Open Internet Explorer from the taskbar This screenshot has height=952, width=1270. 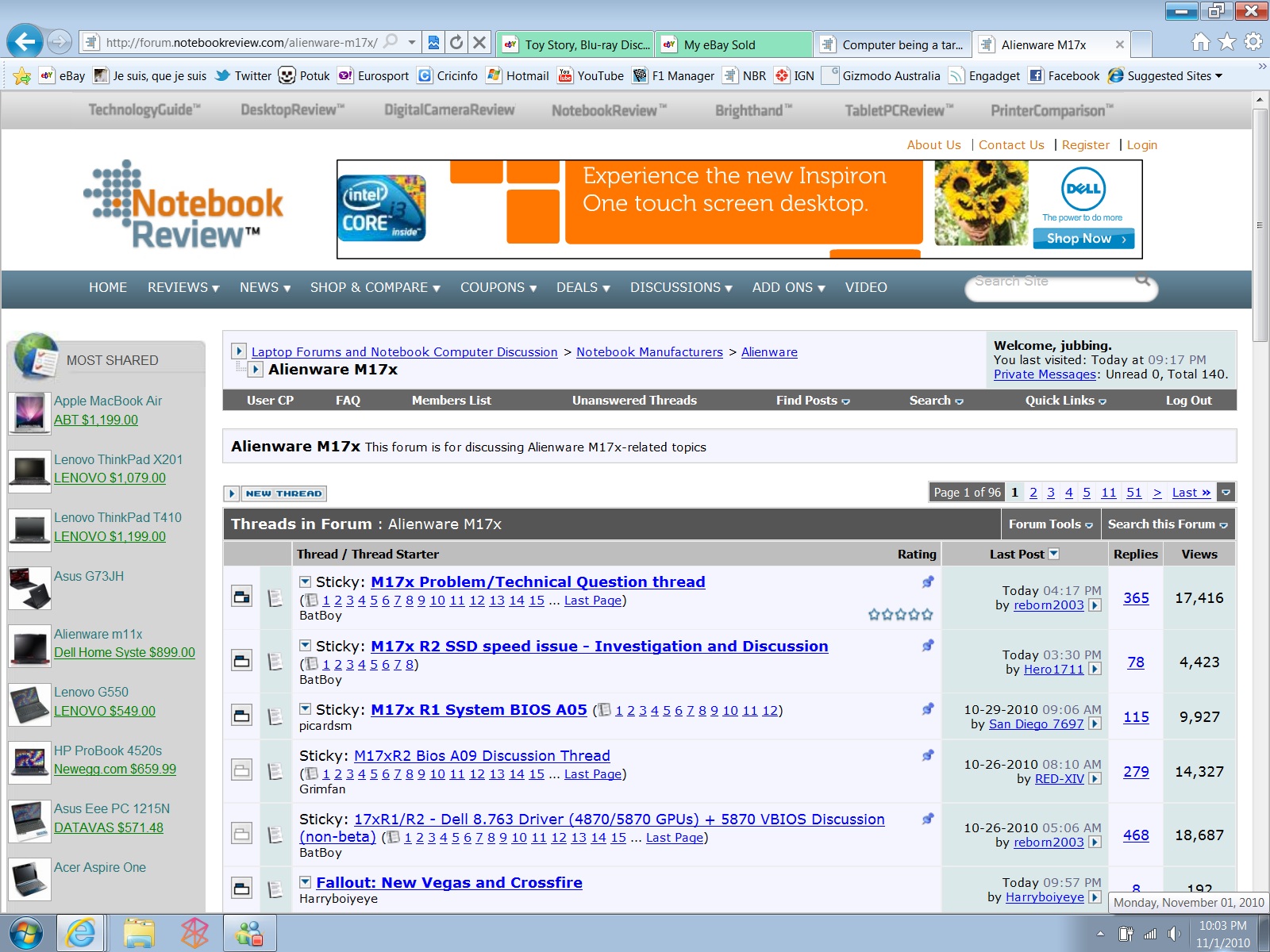(x=81, y=933)
